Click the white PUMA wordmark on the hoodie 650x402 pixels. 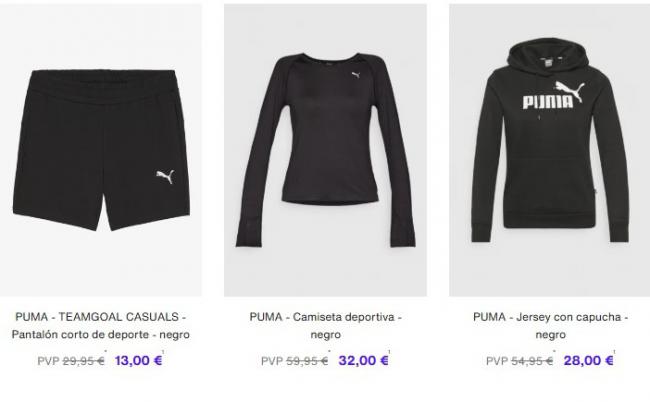[548, 102]
